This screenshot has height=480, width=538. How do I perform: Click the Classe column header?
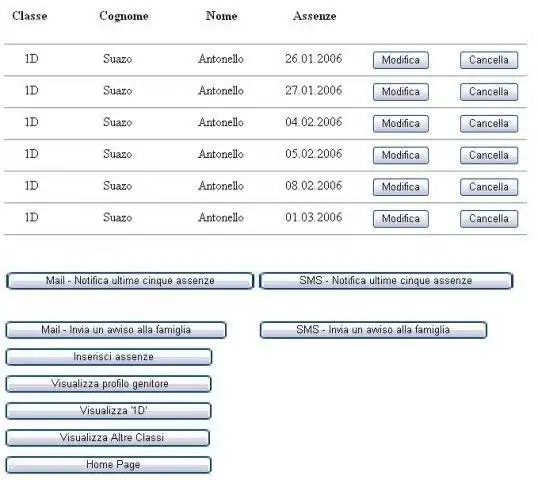click(x=30, y=16)
